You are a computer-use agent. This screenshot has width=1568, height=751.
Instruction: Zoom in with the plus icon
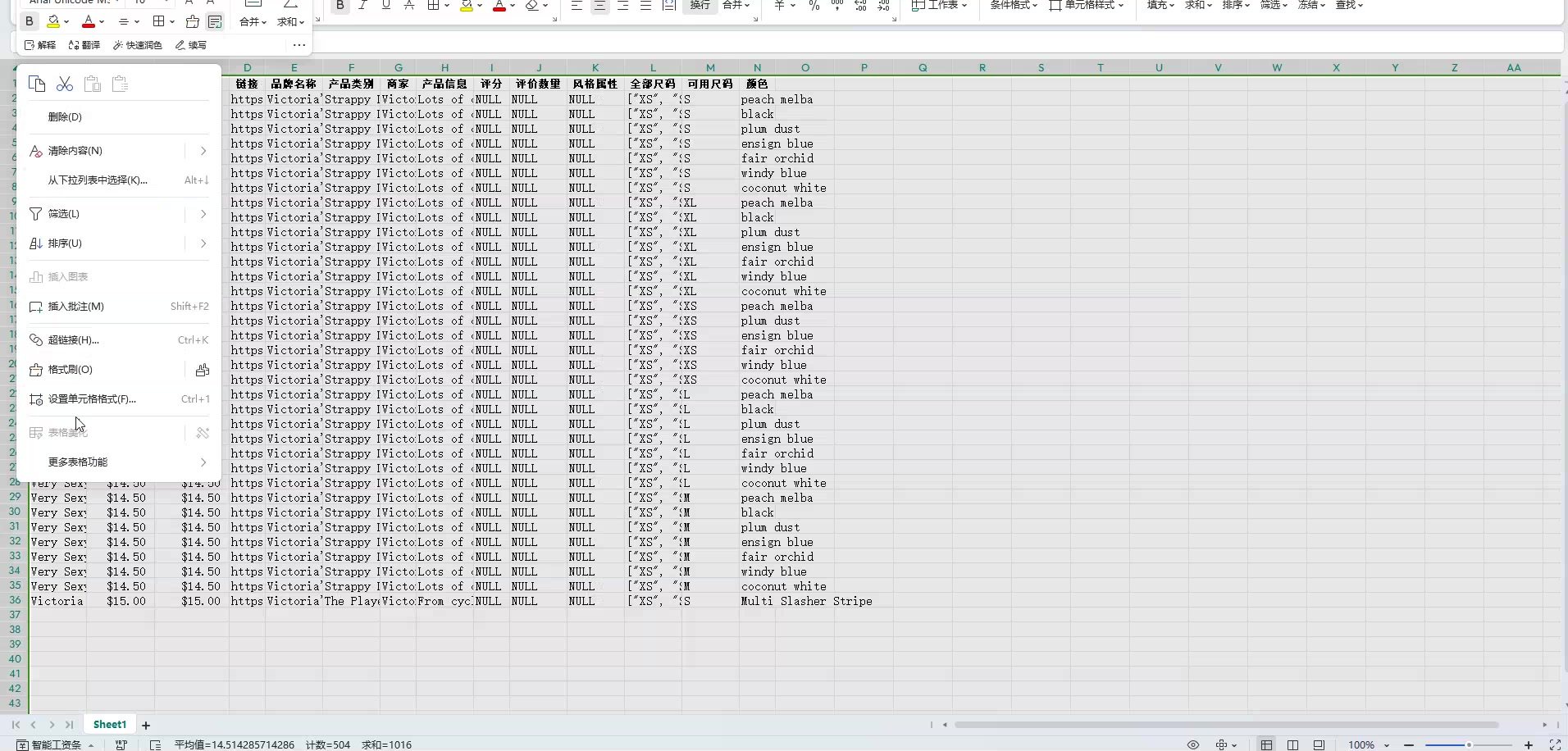pos(1529,744)
